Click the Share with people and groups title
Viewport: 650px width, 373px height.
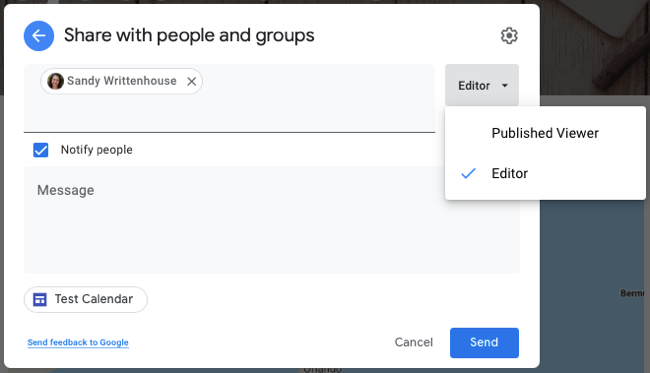pos(189,36)
